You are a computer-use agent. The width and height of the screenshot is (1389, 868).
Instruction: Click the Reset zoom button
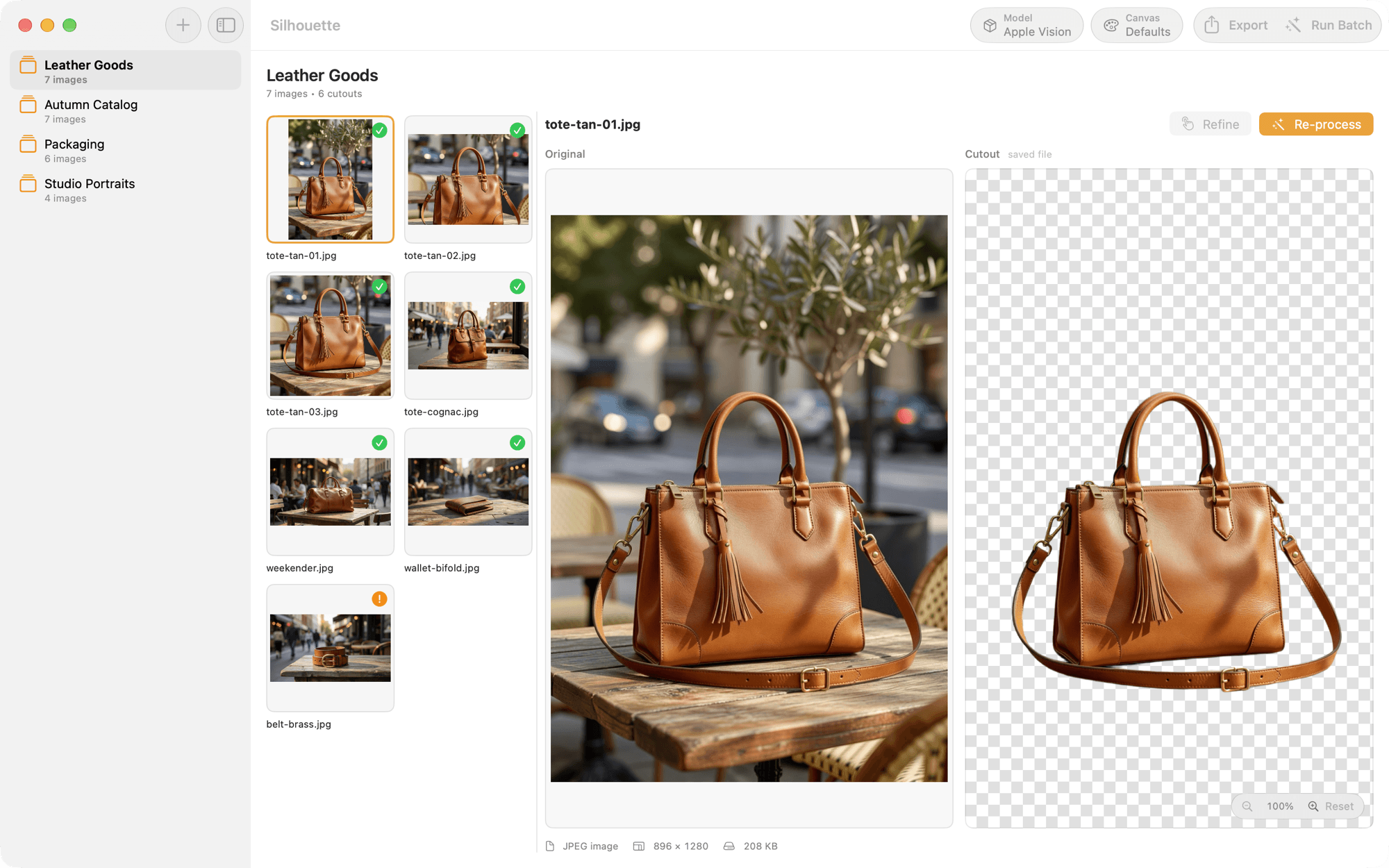coord(1339,806)
